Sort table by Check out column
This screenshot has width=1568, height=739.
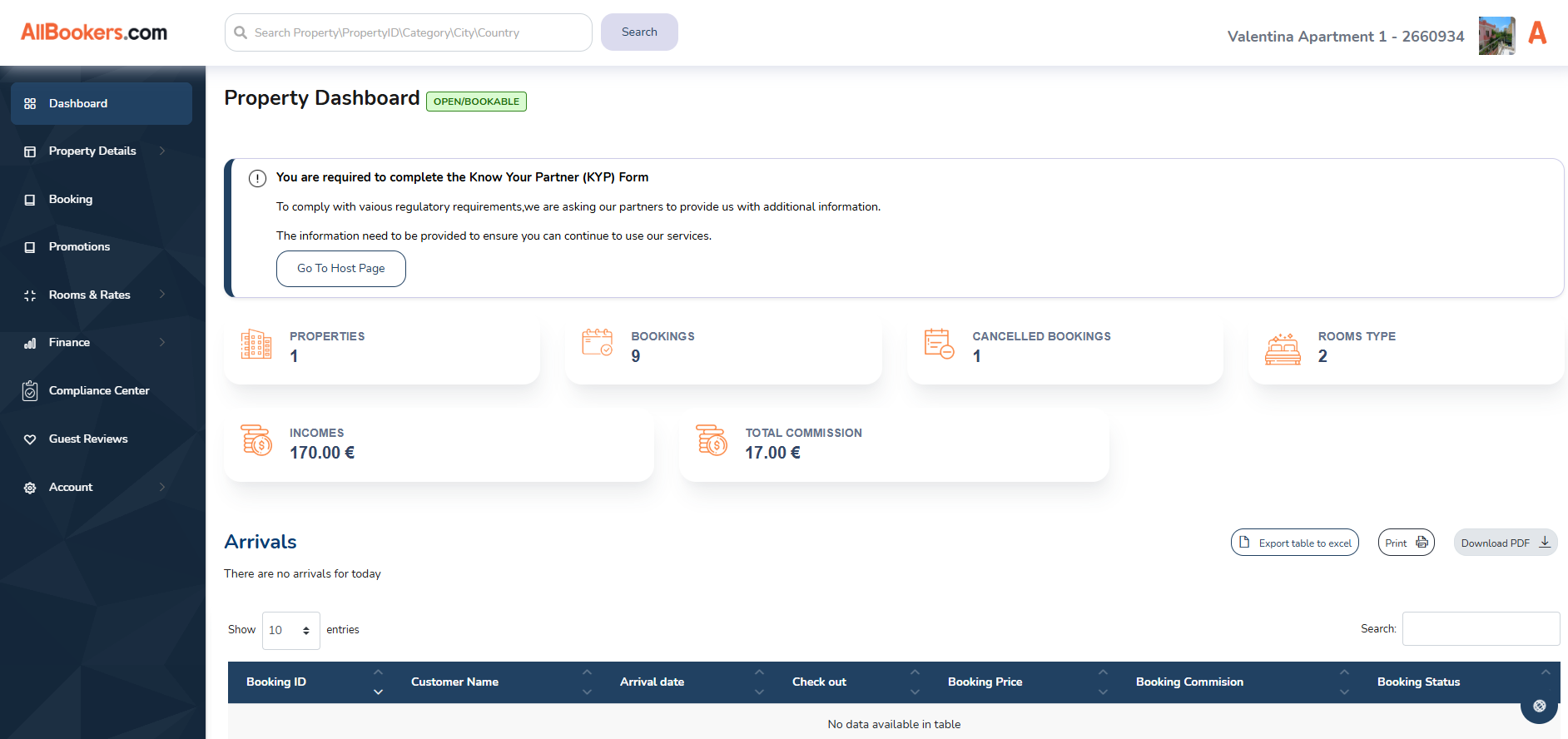[852, 682]
